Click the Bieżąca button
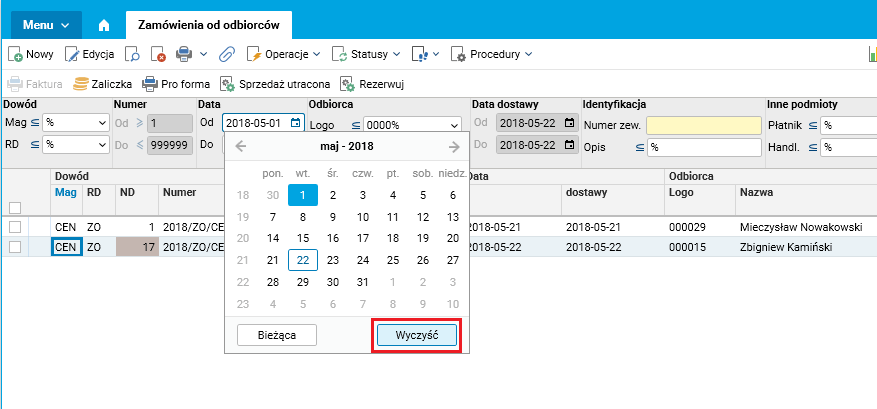The height and width of the screenshot is (409, 877). (277, 336)
